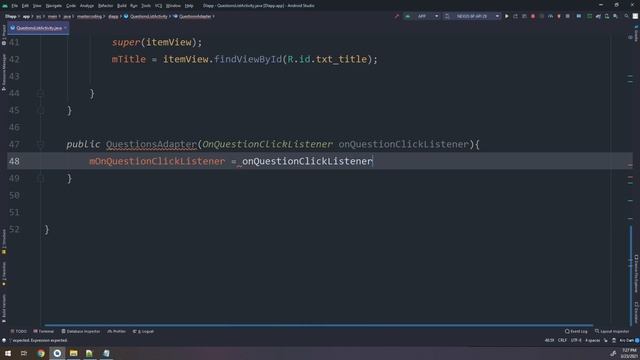Open the Device File Explorer side panel
The image size is (640, 360).
[x=636, y=273]
